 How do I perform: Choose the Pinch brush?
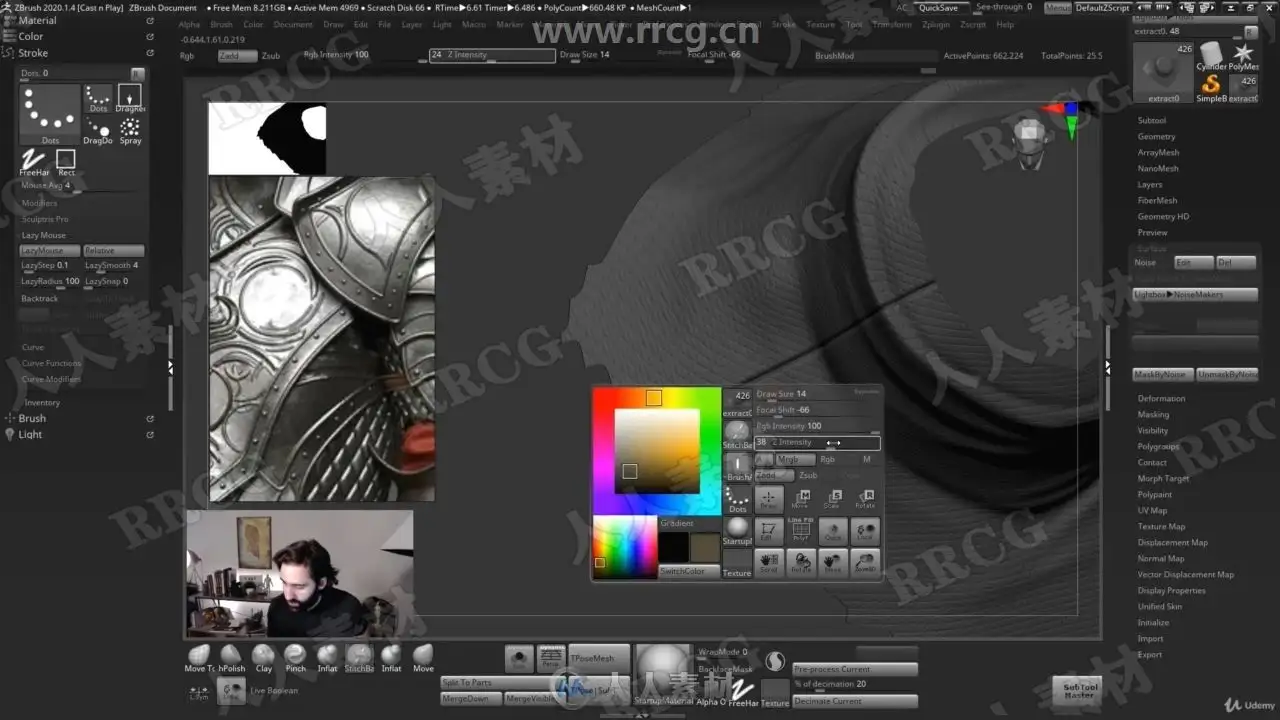coord(295,658)
